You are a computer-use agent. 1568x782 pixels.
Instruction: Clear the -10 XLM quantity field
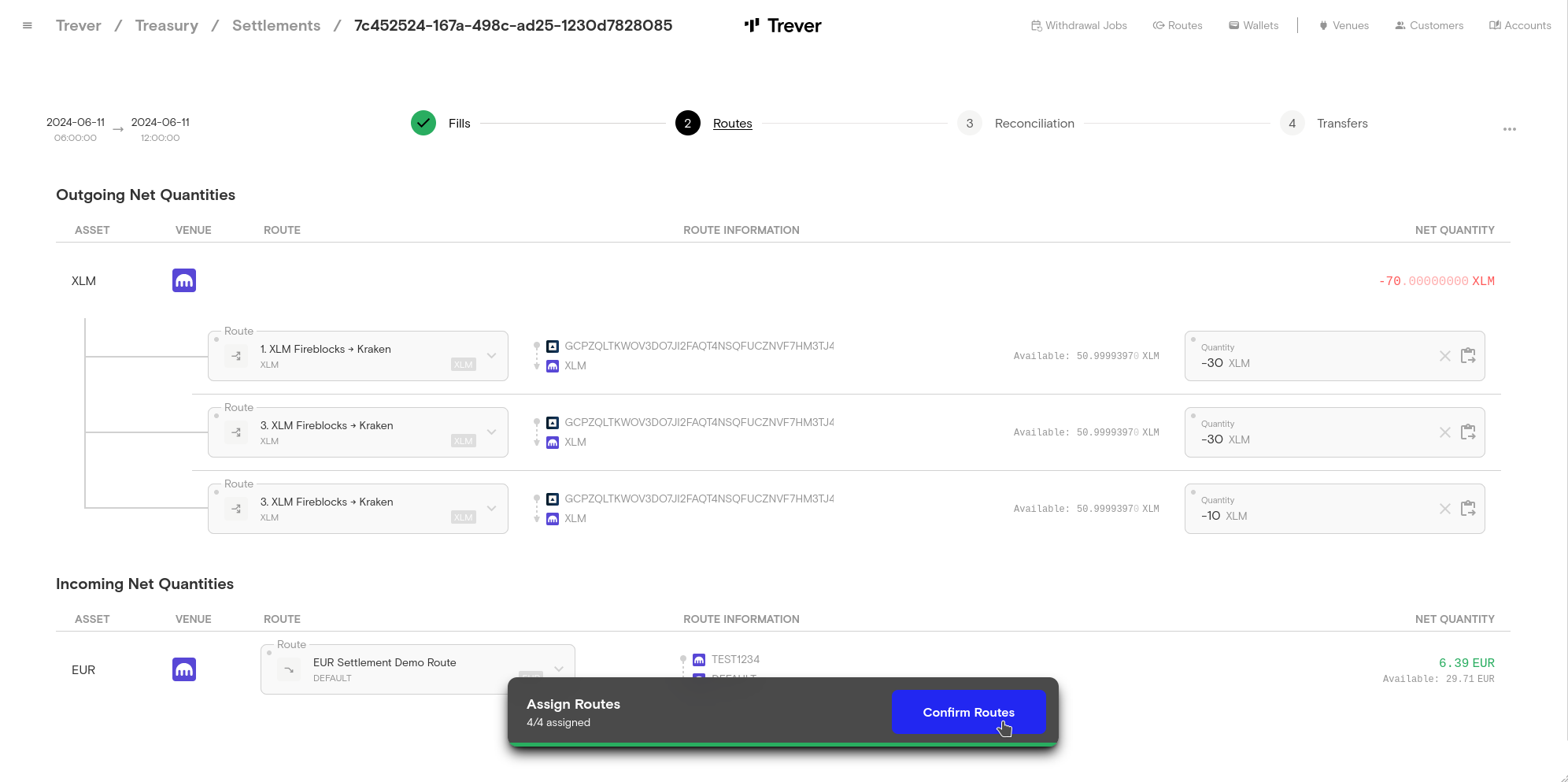tap(1444, 509)
